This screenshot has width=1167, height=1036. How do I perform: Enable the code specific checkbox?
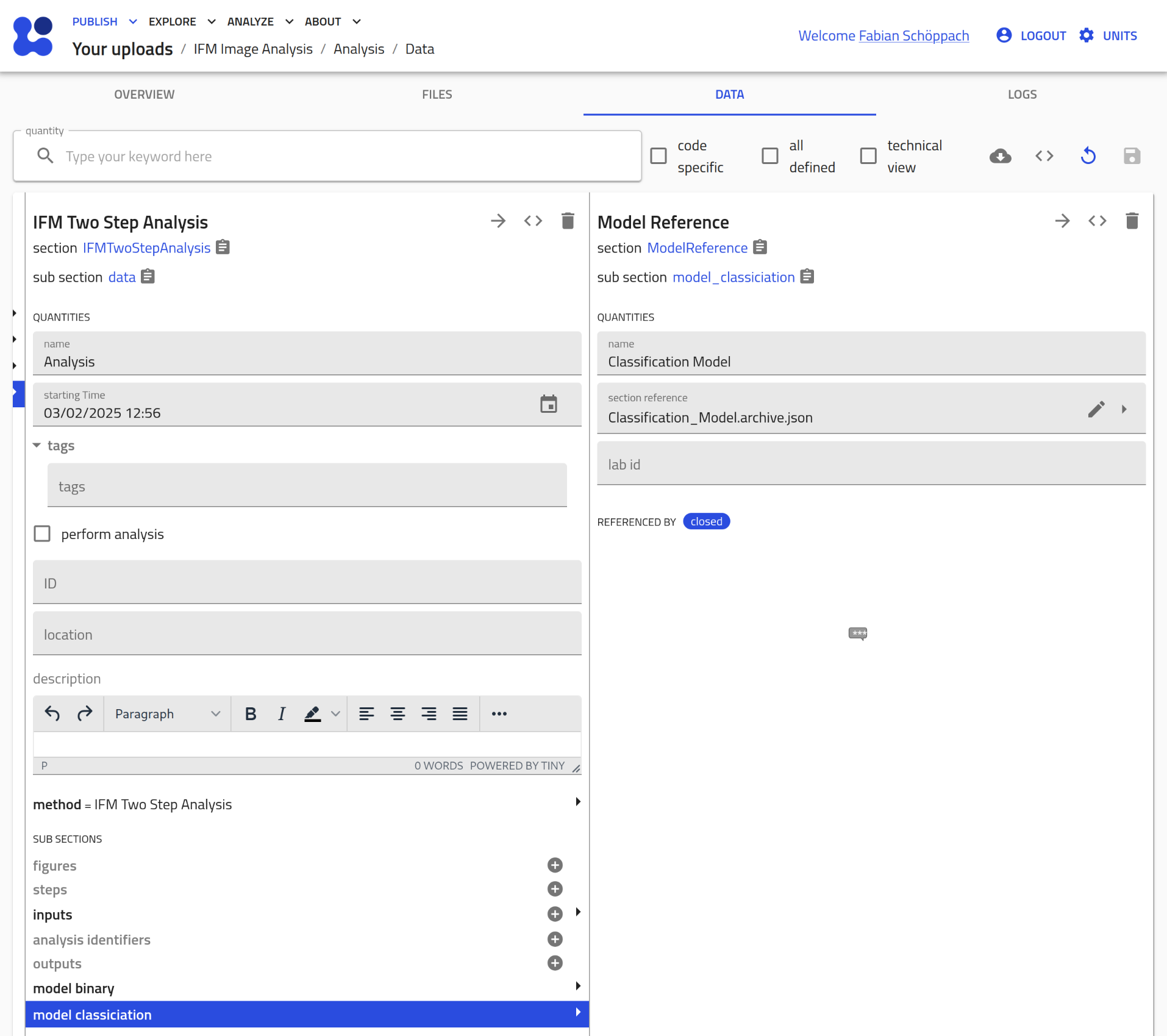pos(658,156)
